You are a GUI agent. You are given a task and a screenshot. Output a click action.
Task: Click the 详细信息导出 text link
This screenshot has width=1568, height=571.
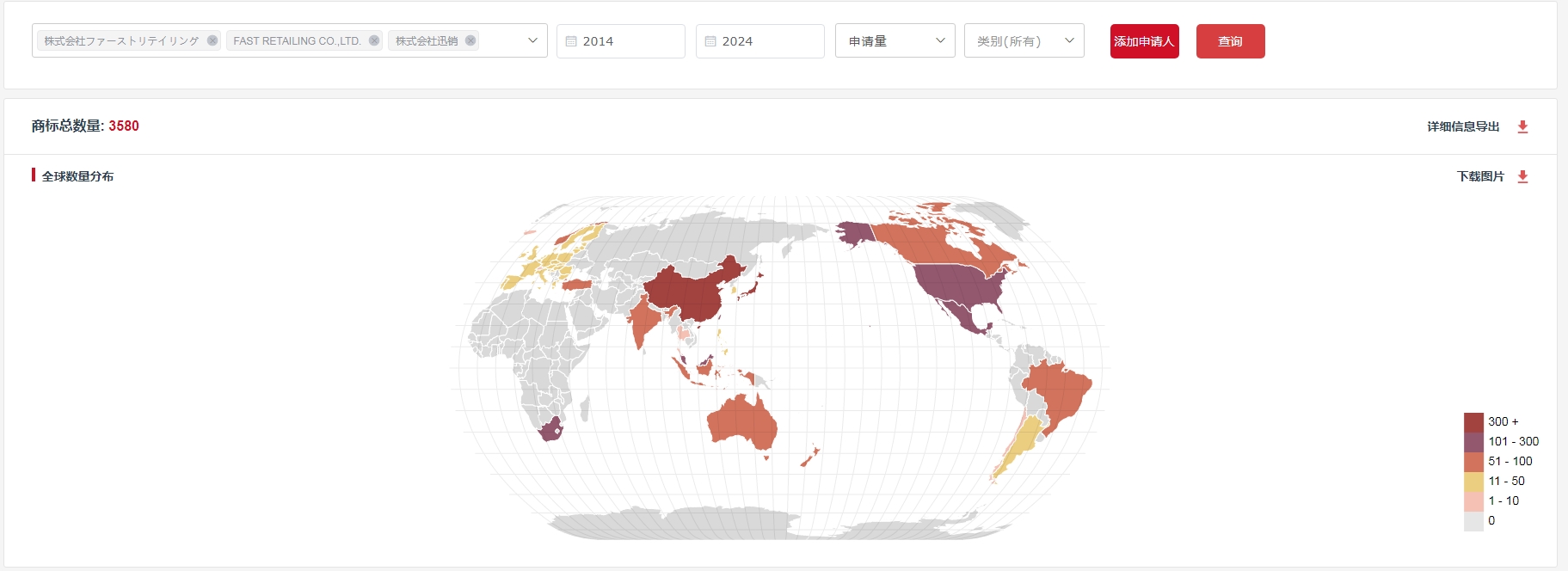[1463, 126]
